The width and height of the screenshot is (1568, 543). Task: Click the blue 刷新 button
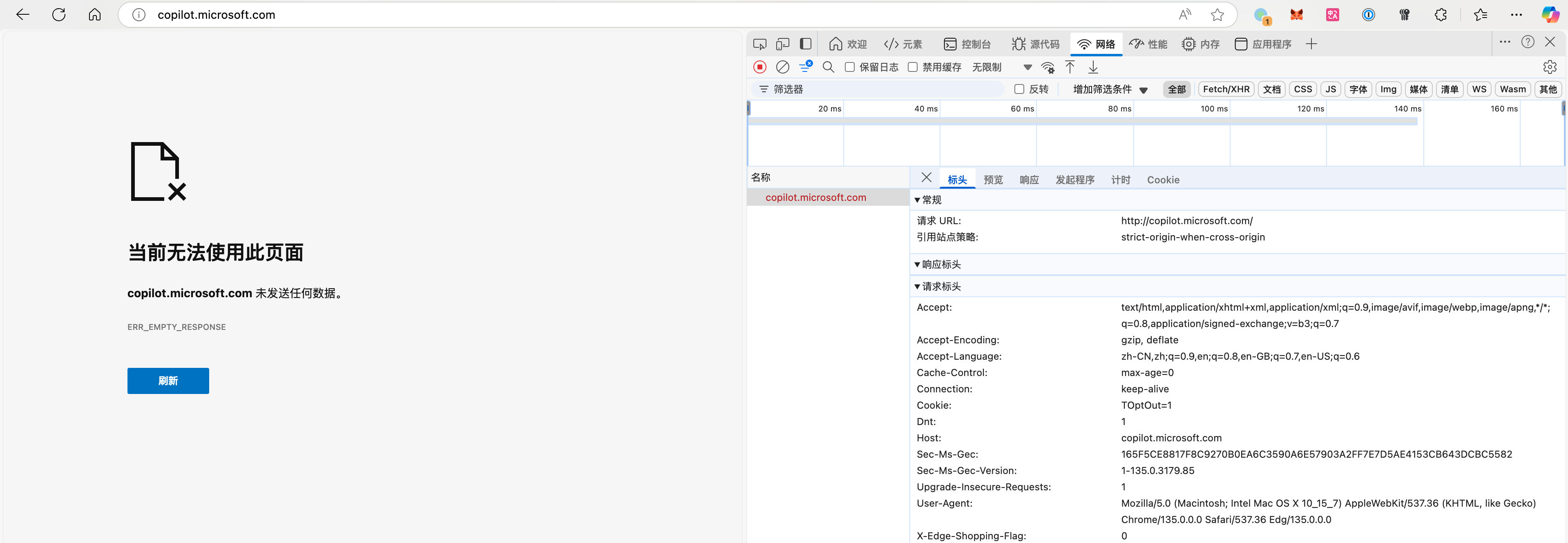[x=168, y=381]
